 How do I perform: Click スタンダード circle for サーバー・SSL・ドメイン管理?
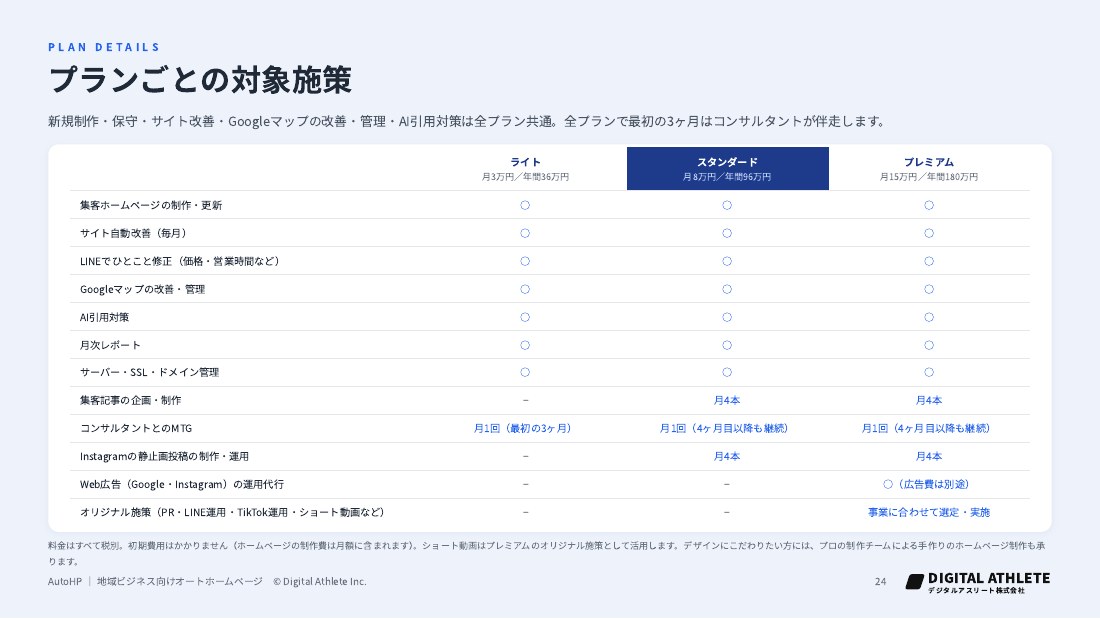tap(727, 372)
